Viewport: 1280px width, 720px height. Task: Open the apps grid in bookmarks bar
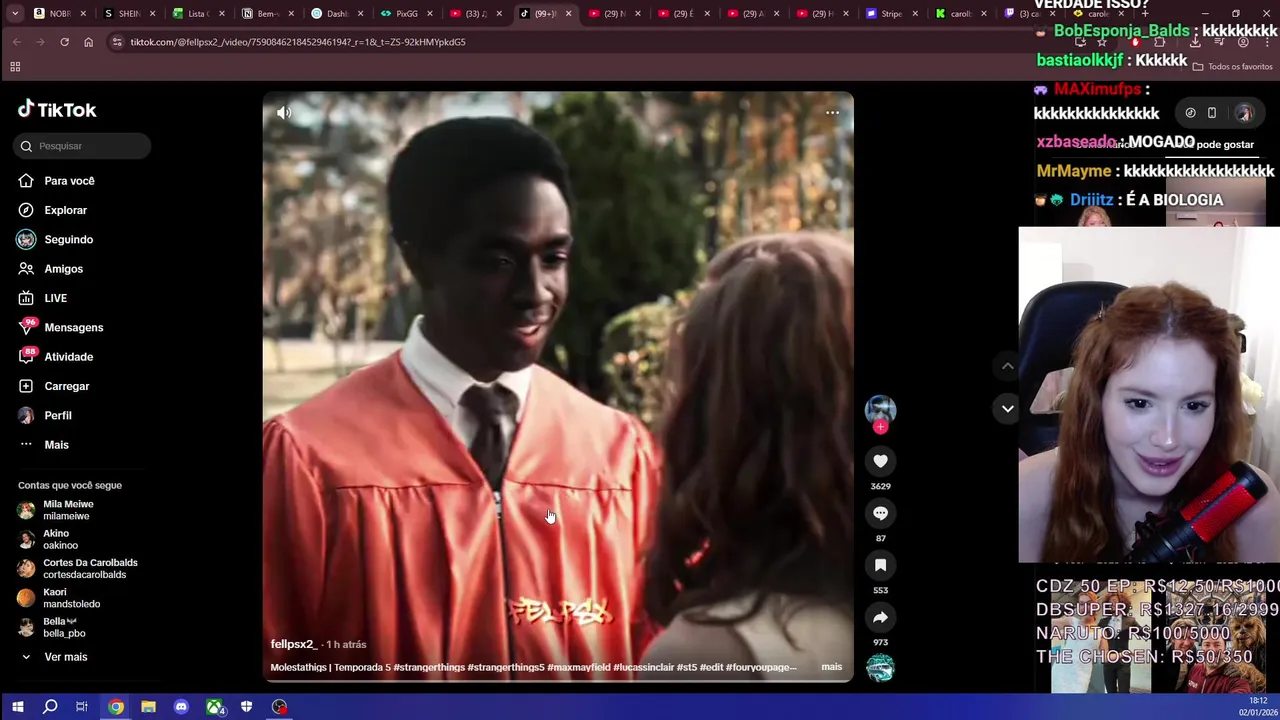(x=15, y=67)
